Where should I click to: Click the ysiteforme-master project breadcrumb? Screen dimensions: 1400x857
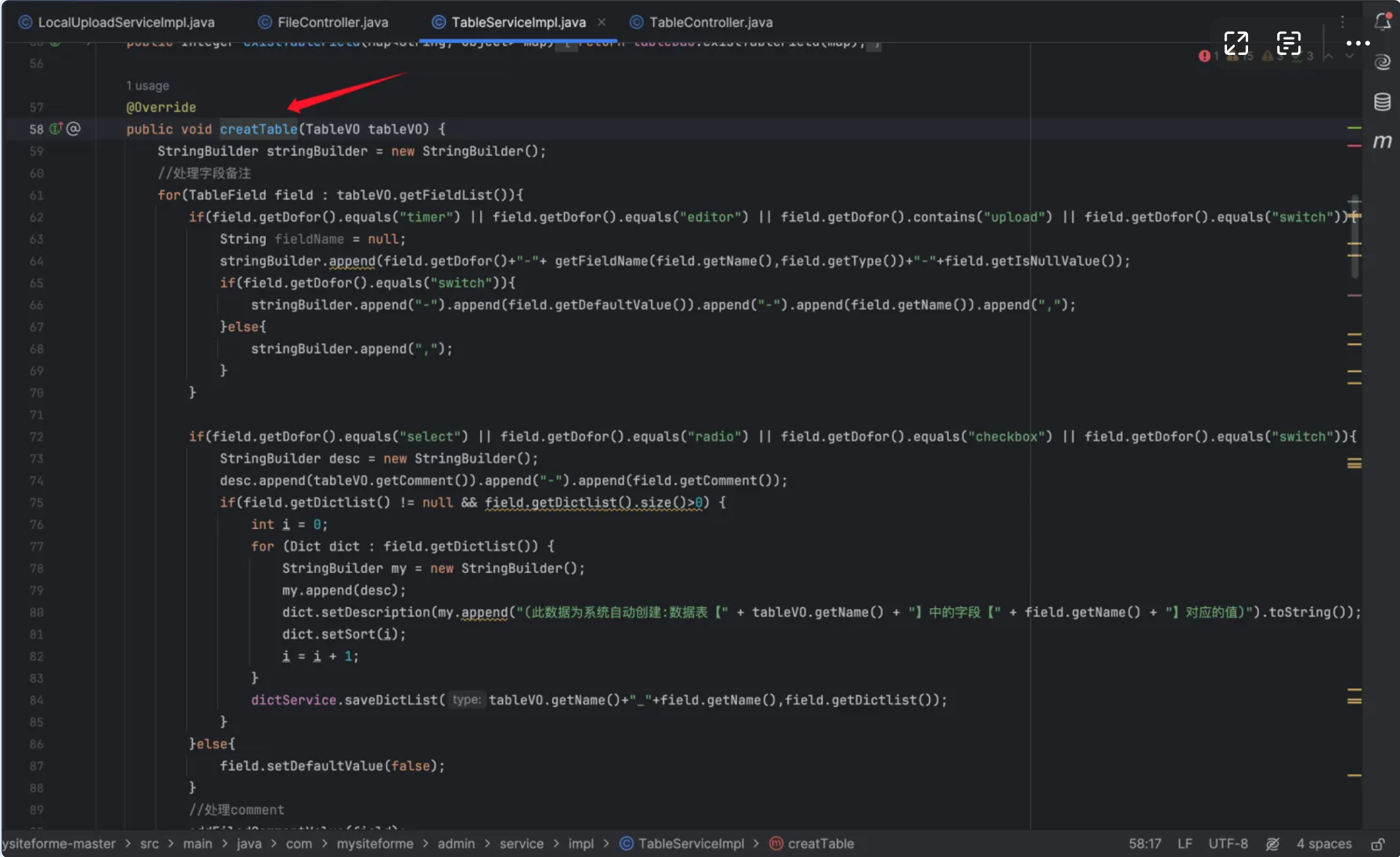58,843
